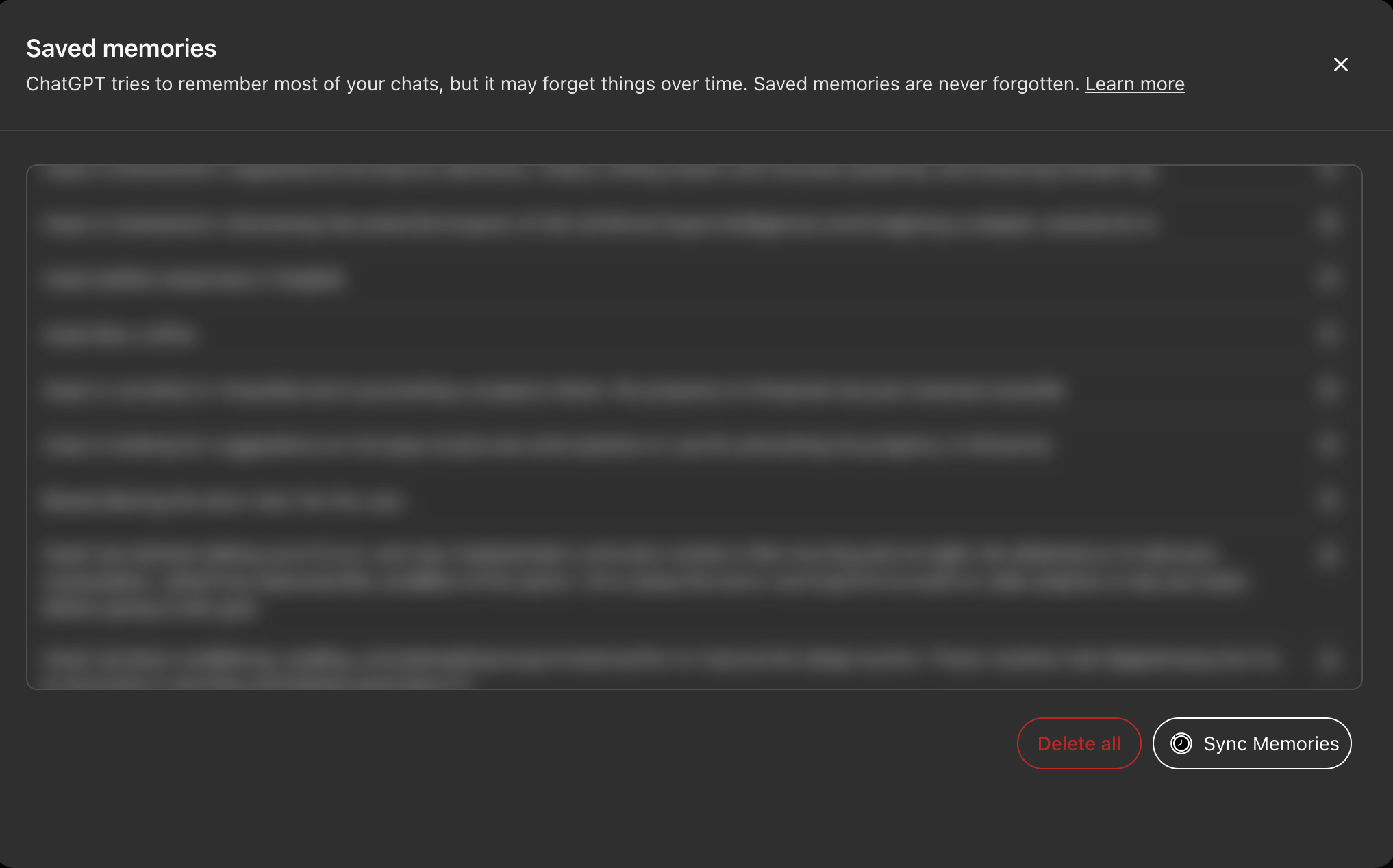This screenshot has height=868, width=1393.
Task: Click the red Delete all button
Action: 1079,743
